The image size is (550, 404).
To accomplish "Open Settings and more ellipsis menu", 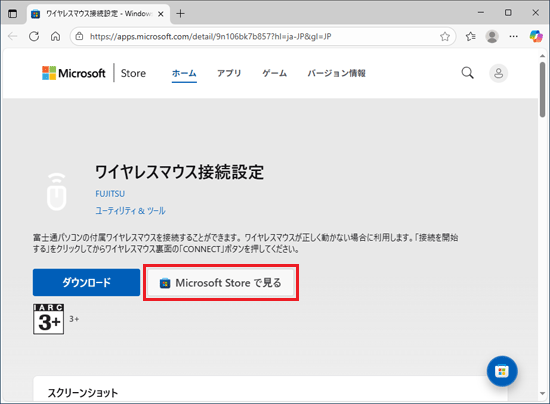I will (514, 36).
